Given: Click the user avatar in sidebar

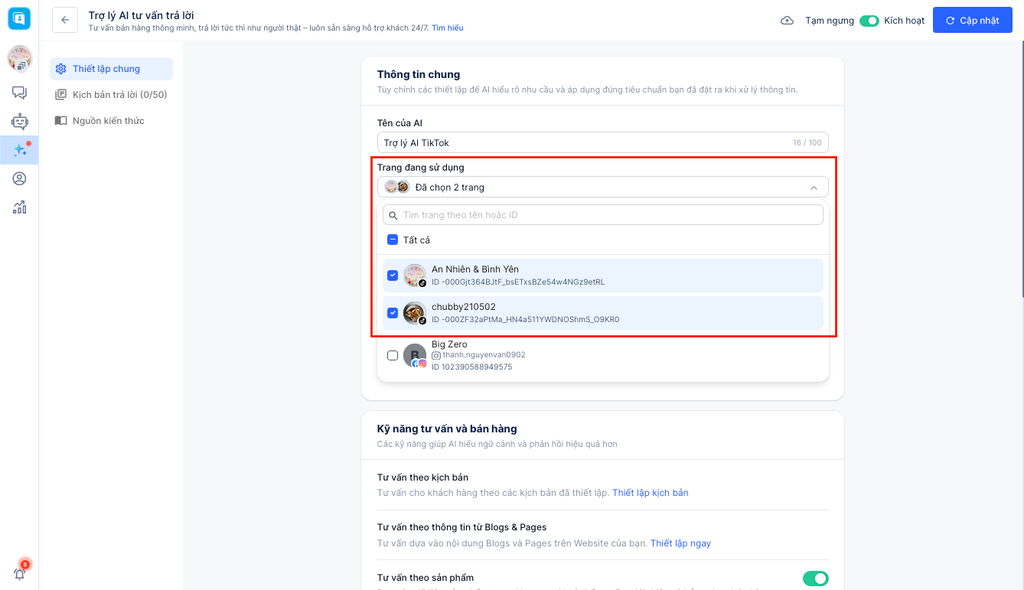Looking at the screenshot, I should (x=19, y=59).
